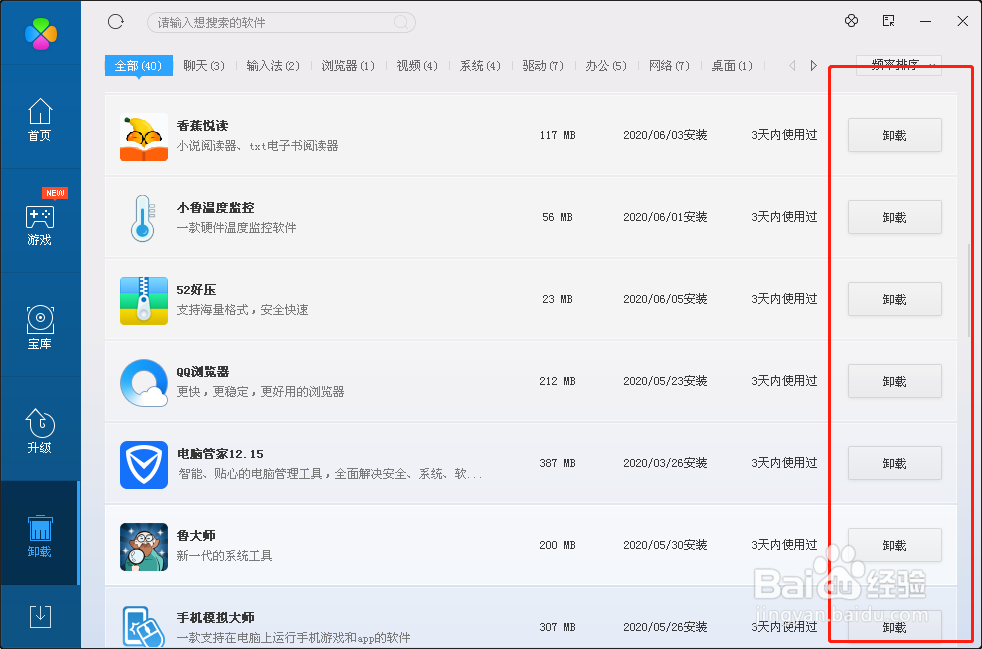Viewport: 982px width, 649px height.
Task: Click the four-leaf clover app logo
Action: point(41,34)
